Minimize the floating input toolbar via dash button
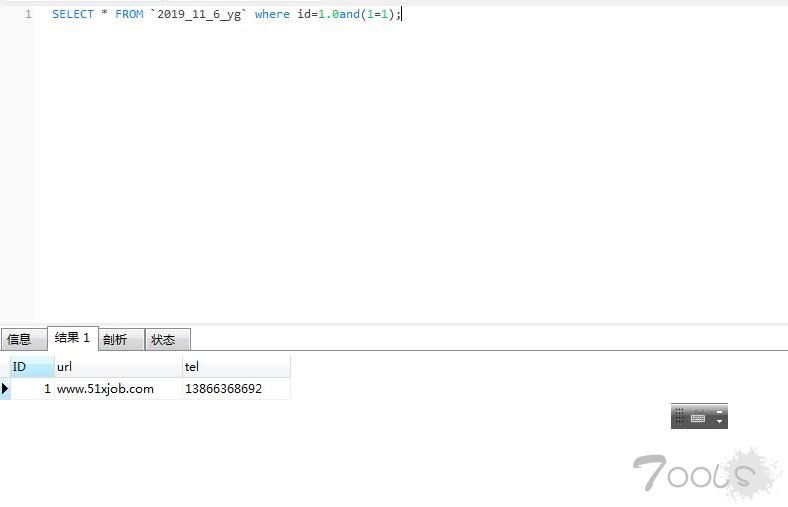Screen dimensions: 788x507 [719, 412]
